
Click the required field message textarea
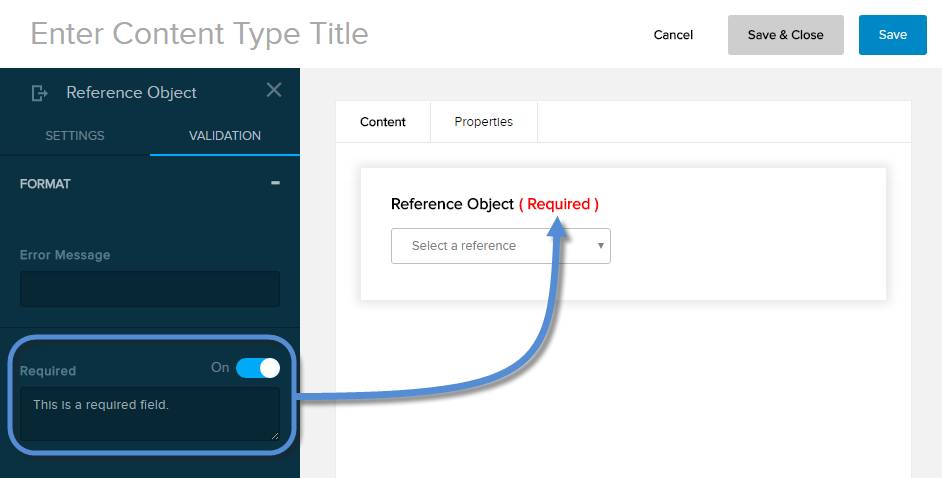[150, 413]
